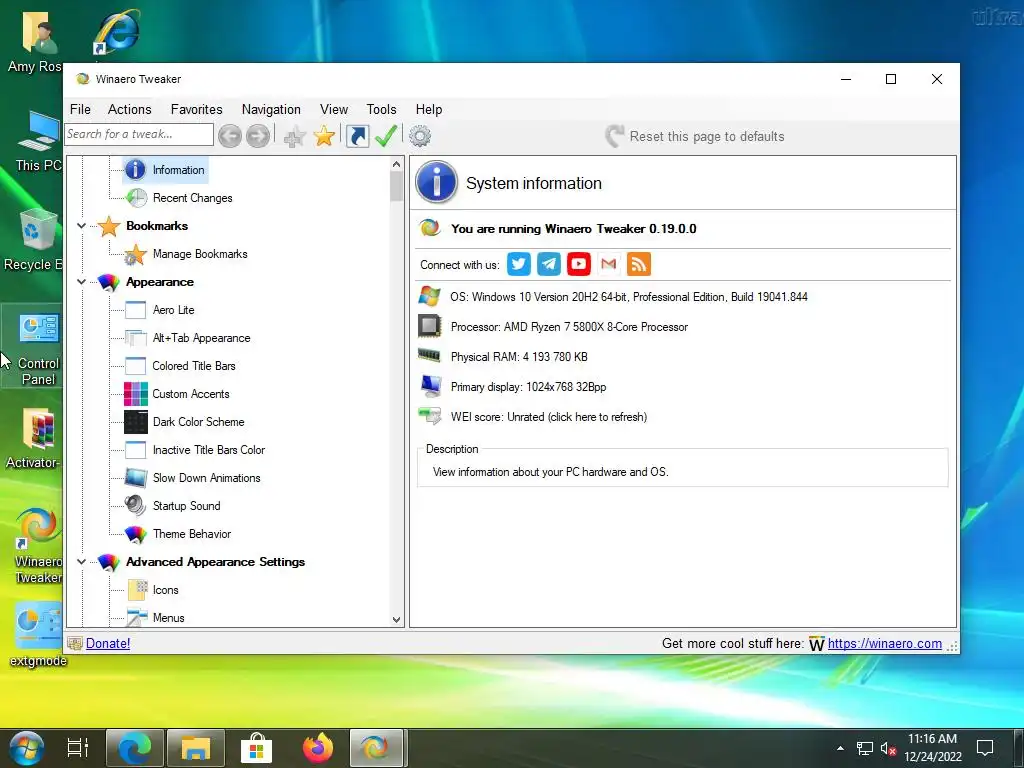
Task: Open the Actions menu
Action: click(129, 110)
